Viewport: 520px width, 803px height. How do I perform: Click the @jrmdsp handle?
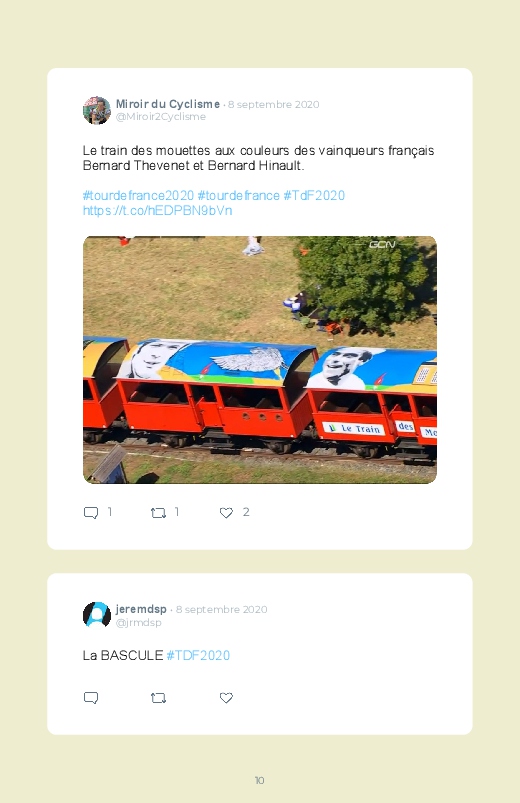138,623
